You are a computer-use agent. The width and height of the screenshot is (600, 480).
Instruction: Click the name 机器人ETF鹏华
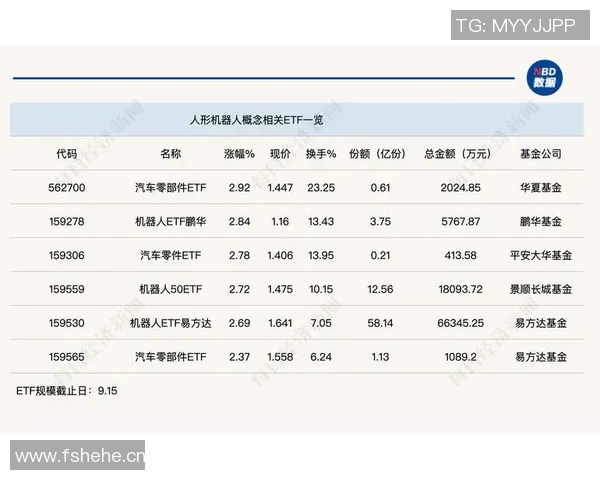point(170,222)
